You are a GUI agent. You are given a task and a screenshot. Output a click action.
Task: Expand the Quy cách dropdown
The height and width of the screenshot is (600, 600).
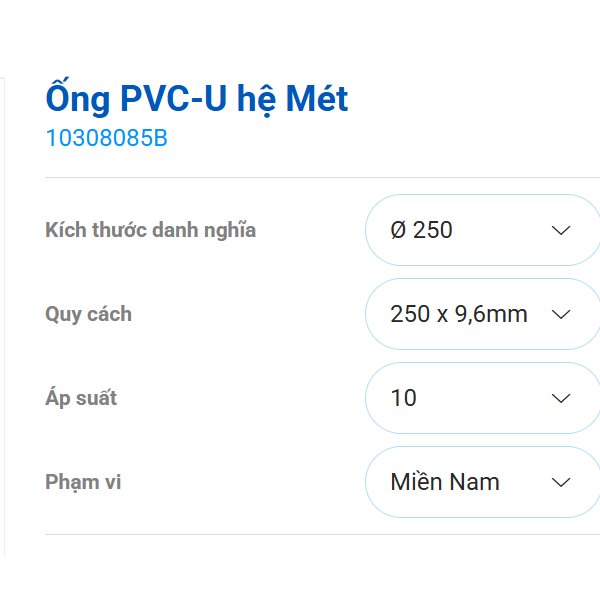tap(482, 314)
